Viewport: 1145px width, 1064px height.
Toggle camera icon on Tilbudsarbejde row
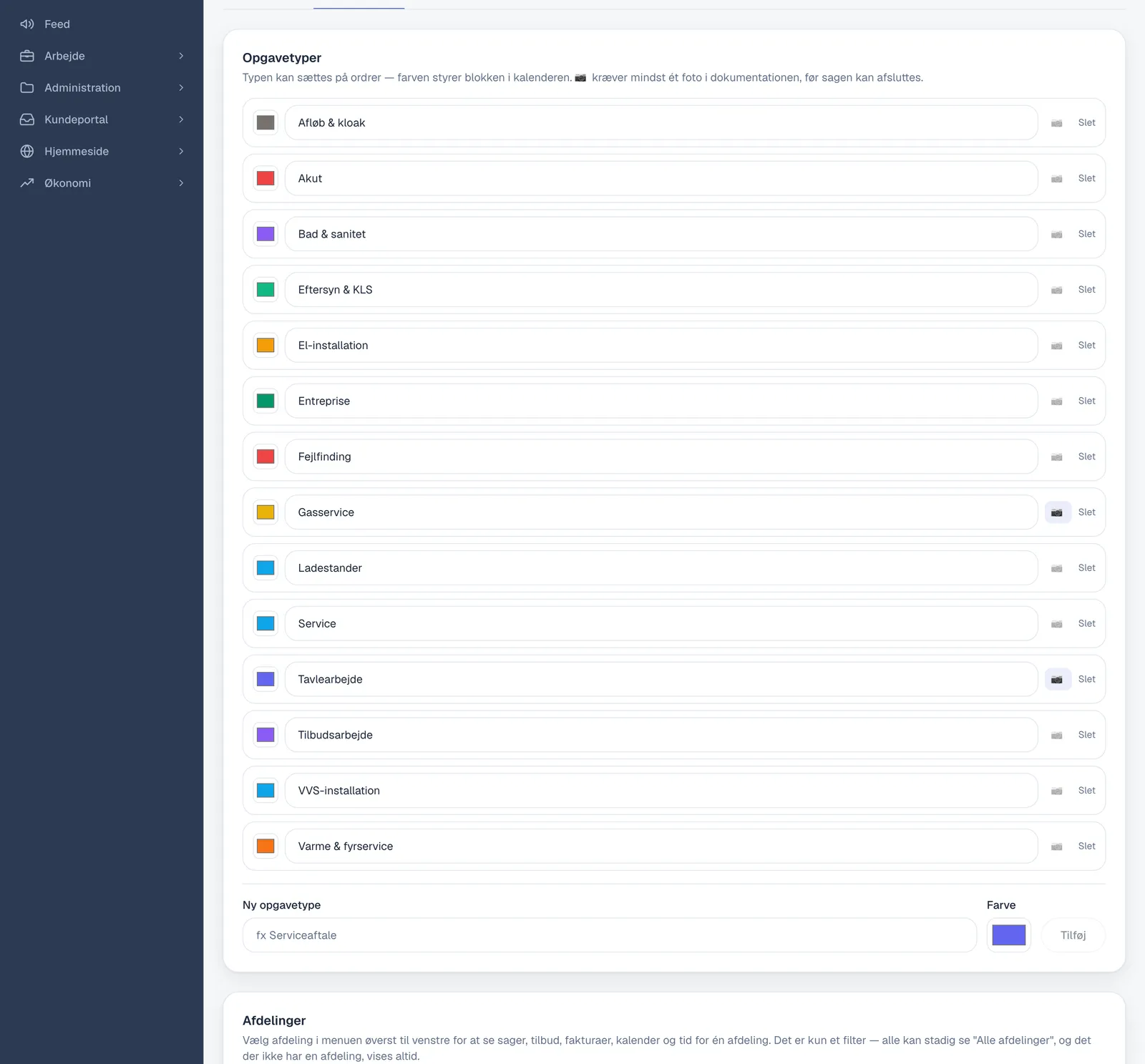click(x=1057, y=735)
